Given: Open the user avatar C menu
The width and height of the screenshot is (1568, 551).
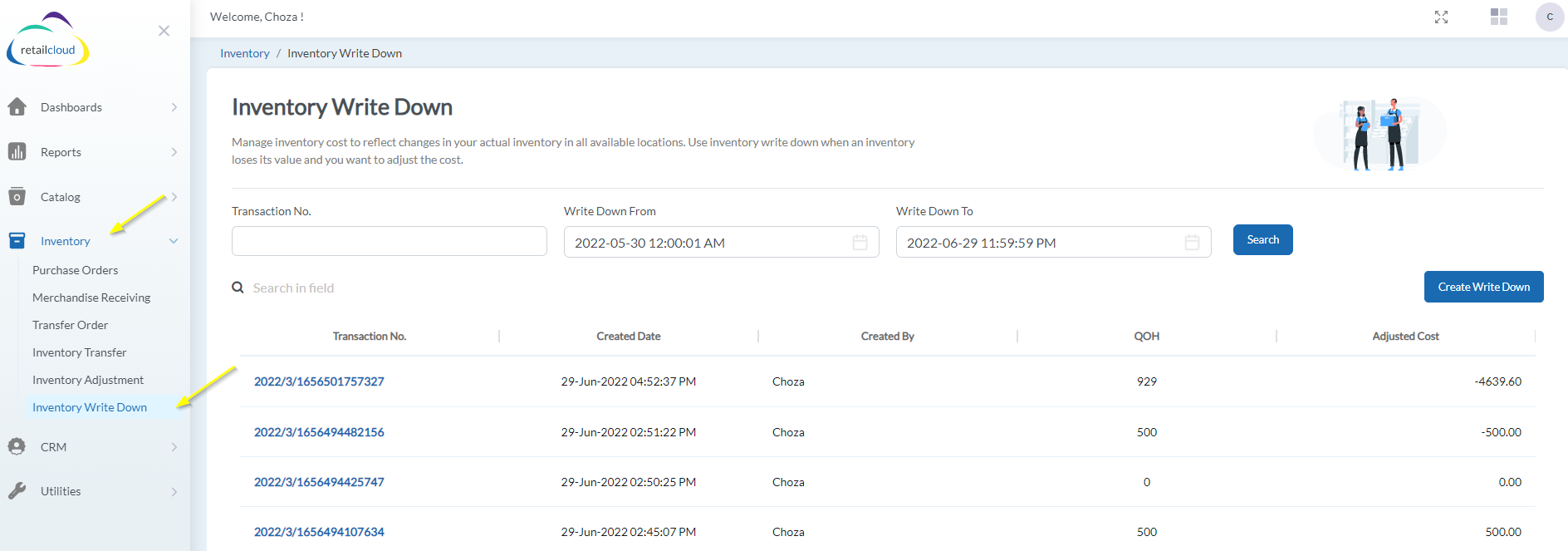Looking at the screenshot, I should [1550, 17].
